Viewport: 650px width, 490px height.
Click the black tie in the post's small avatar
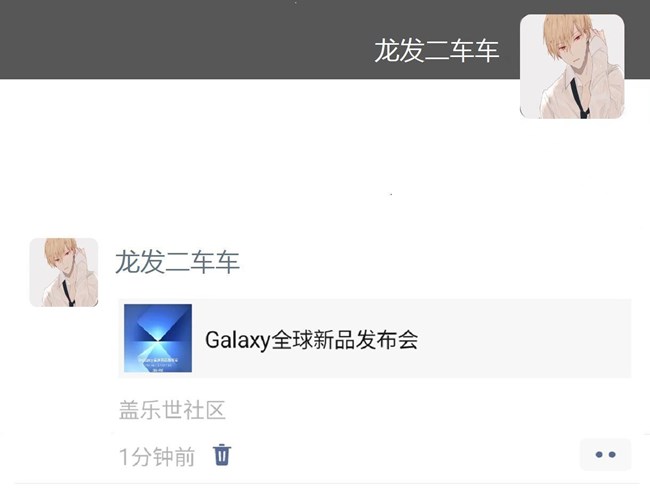click(x=68, y=293)
